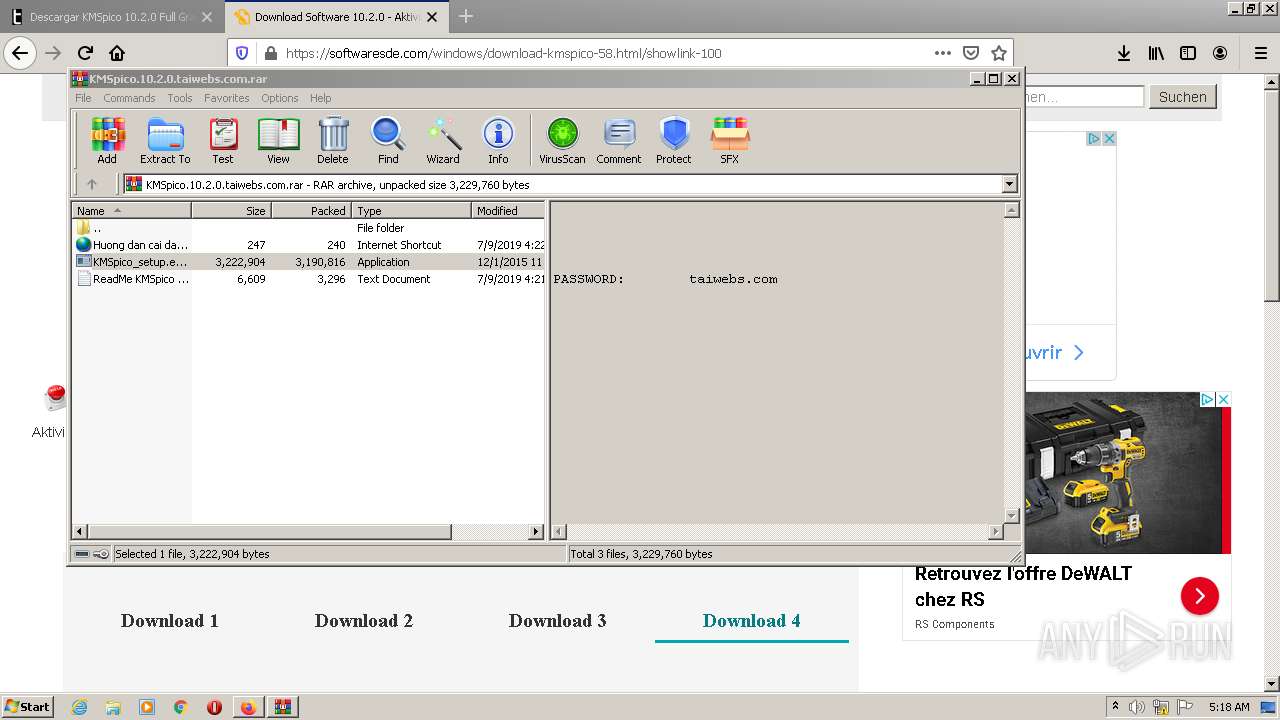1280x720 pixels.
Task: Go back in Firefox history
Action: point(20,53)
